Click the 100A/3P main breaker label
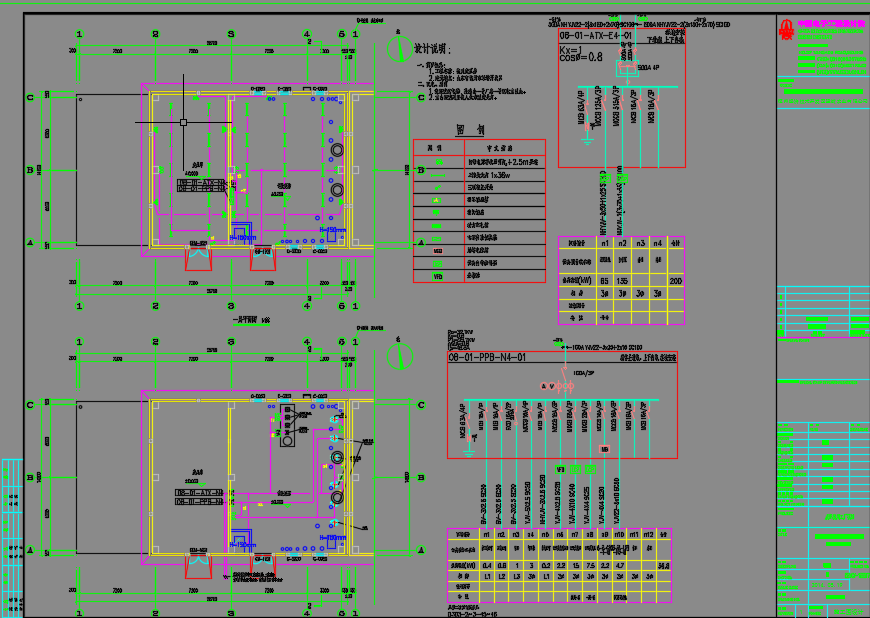This screenshot has width=870, height=618. [x=583, y=373]
